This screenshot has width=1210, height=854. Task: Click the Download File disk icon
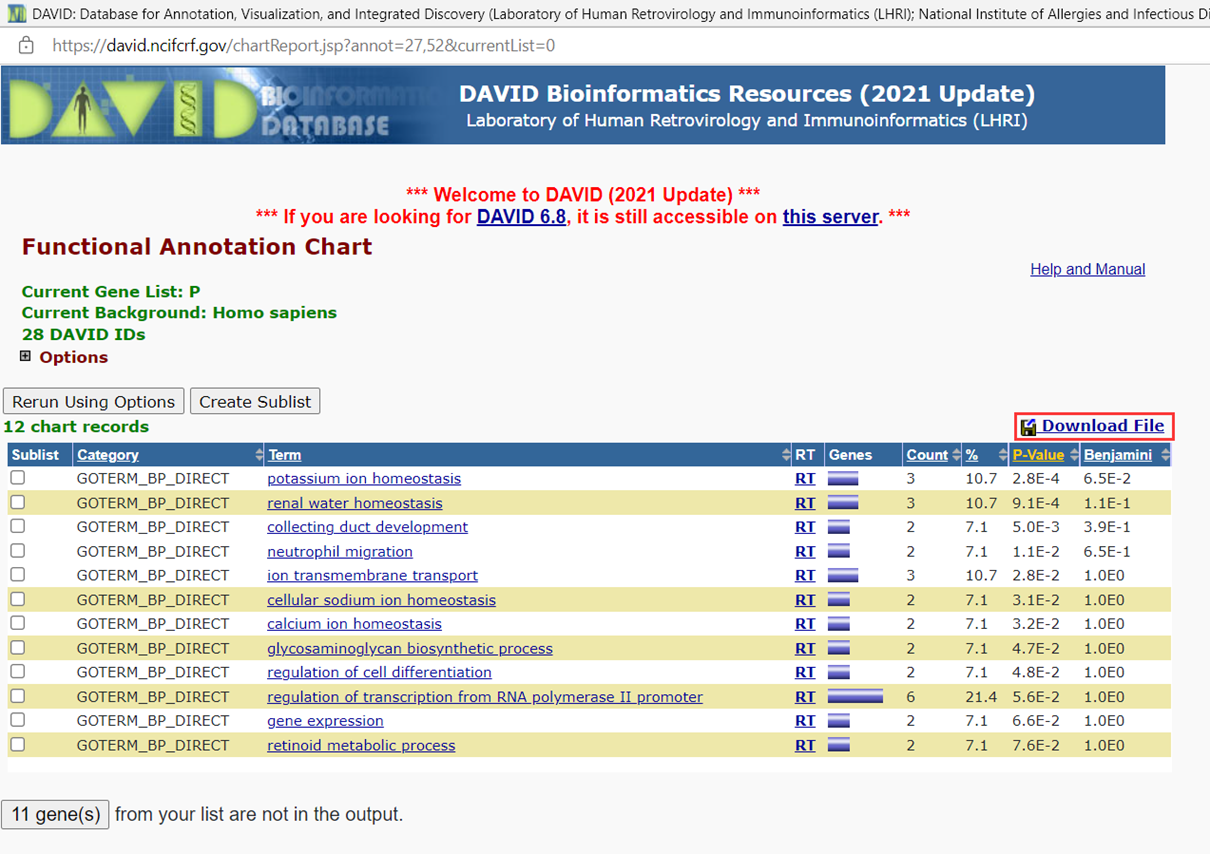coord(1029,427)
